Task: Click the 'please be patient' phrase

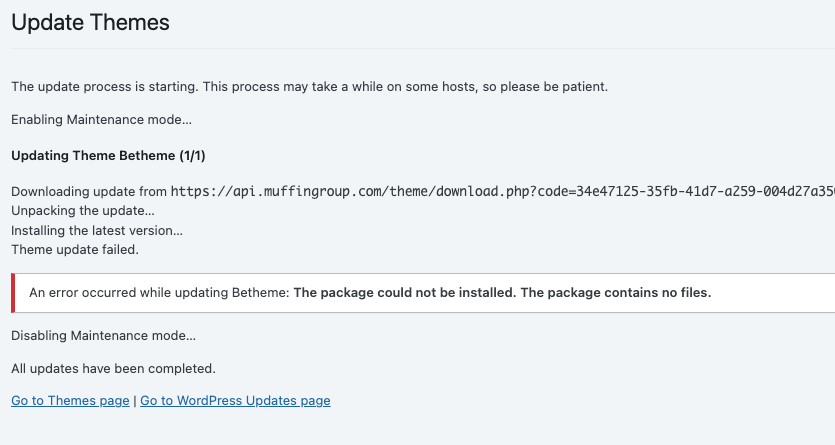Action: [558, 87]
